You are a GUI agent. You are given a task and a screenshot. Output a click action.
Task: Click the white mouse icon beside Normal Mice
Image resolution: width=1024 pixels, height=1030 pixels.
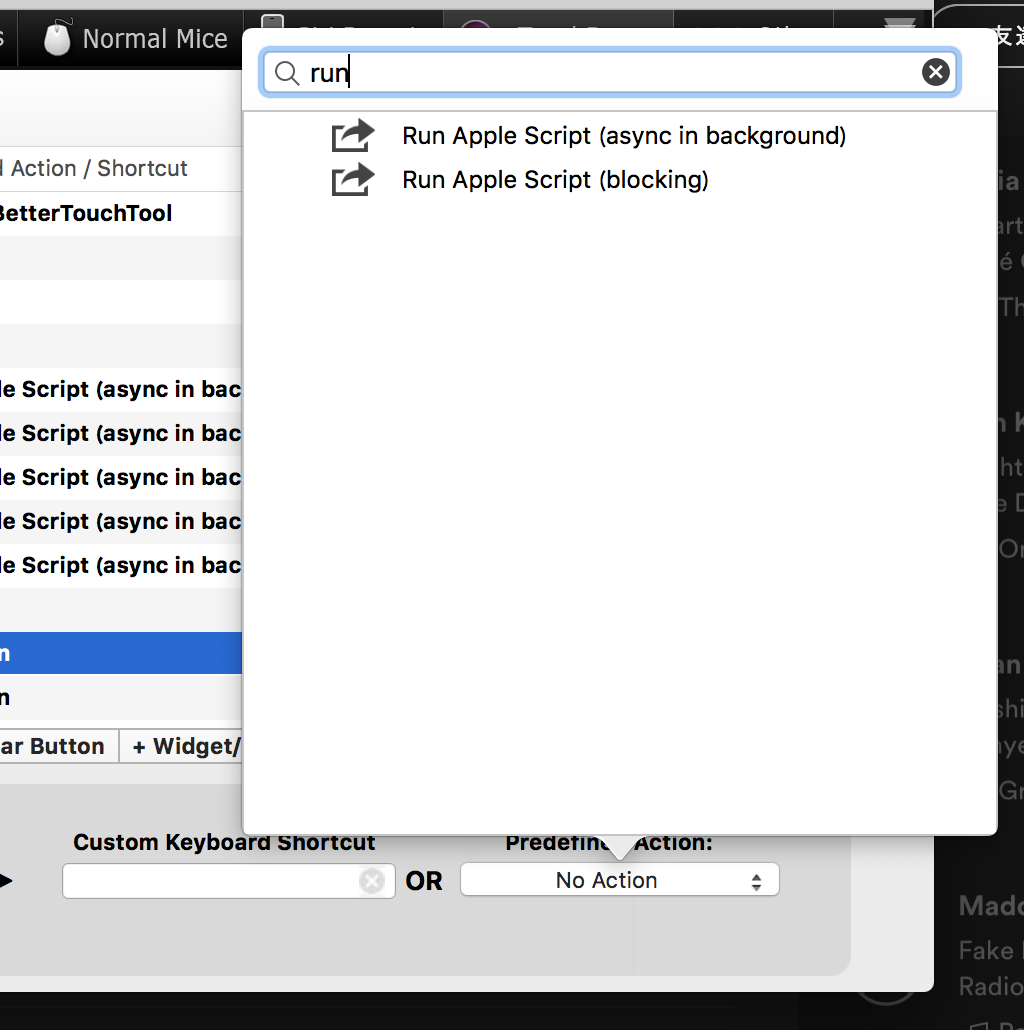click(57, 37)
